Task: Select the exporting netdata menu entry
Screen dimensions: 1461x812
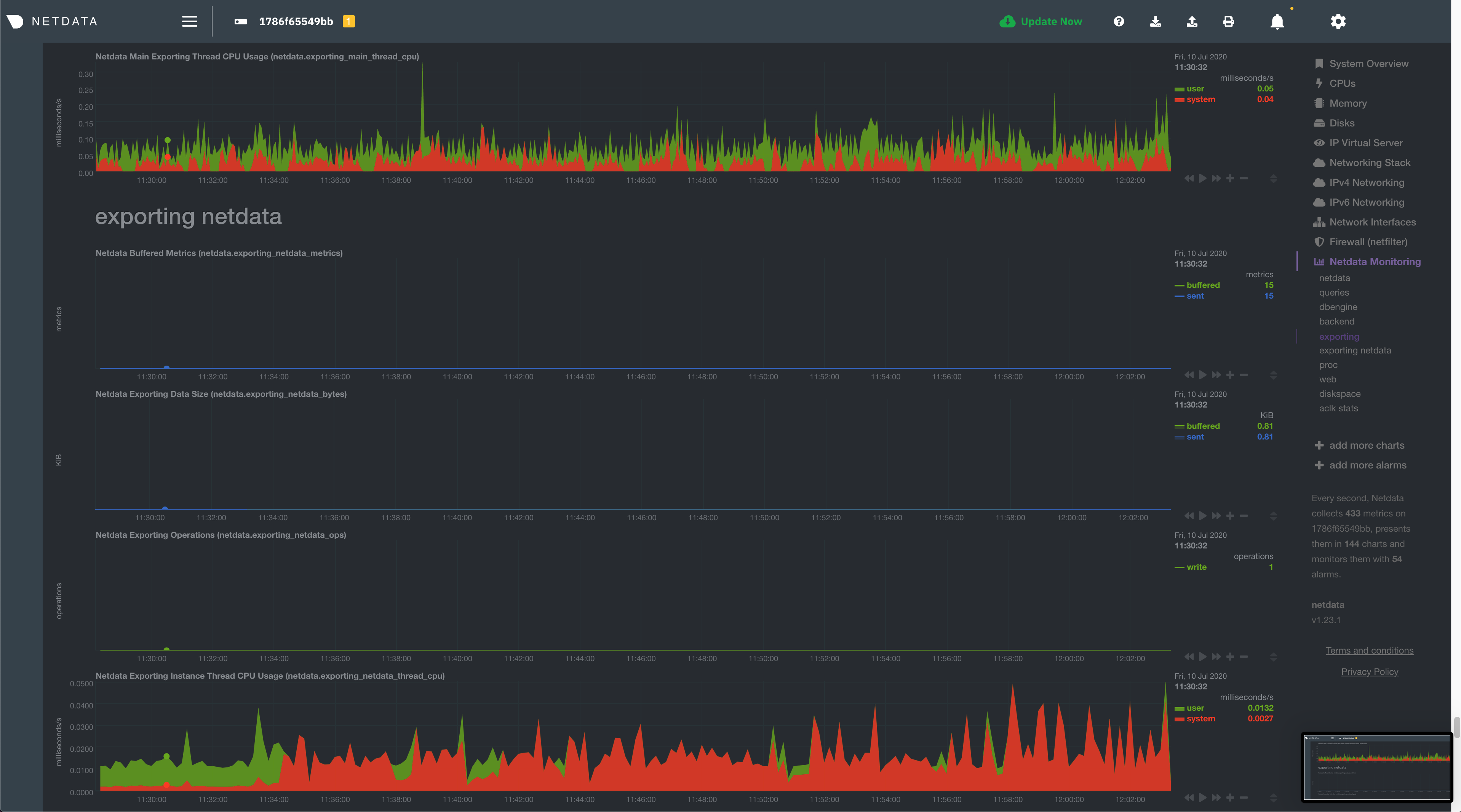Action: tap(1355, 350)
